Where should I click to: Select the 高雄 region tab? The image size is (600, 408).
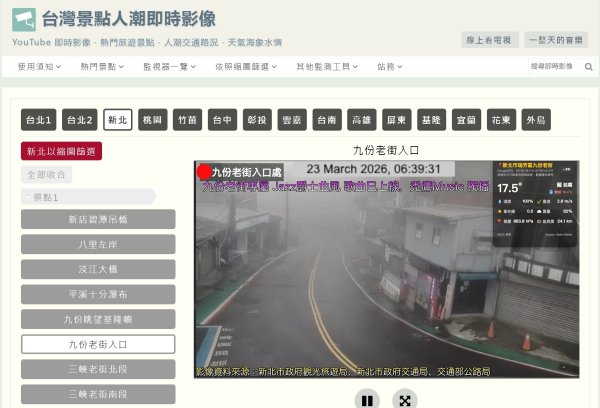click(x=362, y=120)
